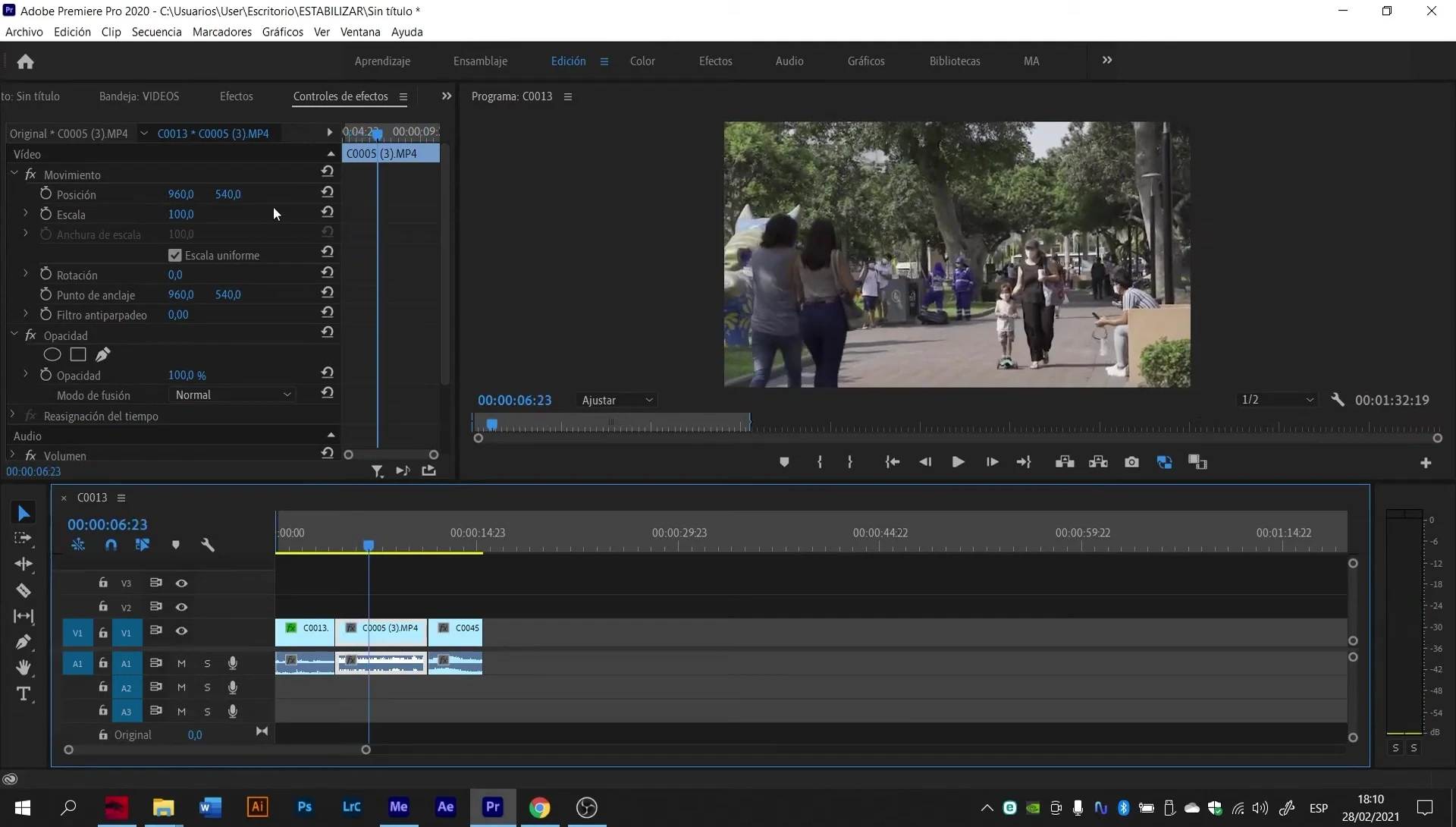Screen dimensions: 1456x827
Task: Collapse the Movimiento effect
Action: point(14,174)
